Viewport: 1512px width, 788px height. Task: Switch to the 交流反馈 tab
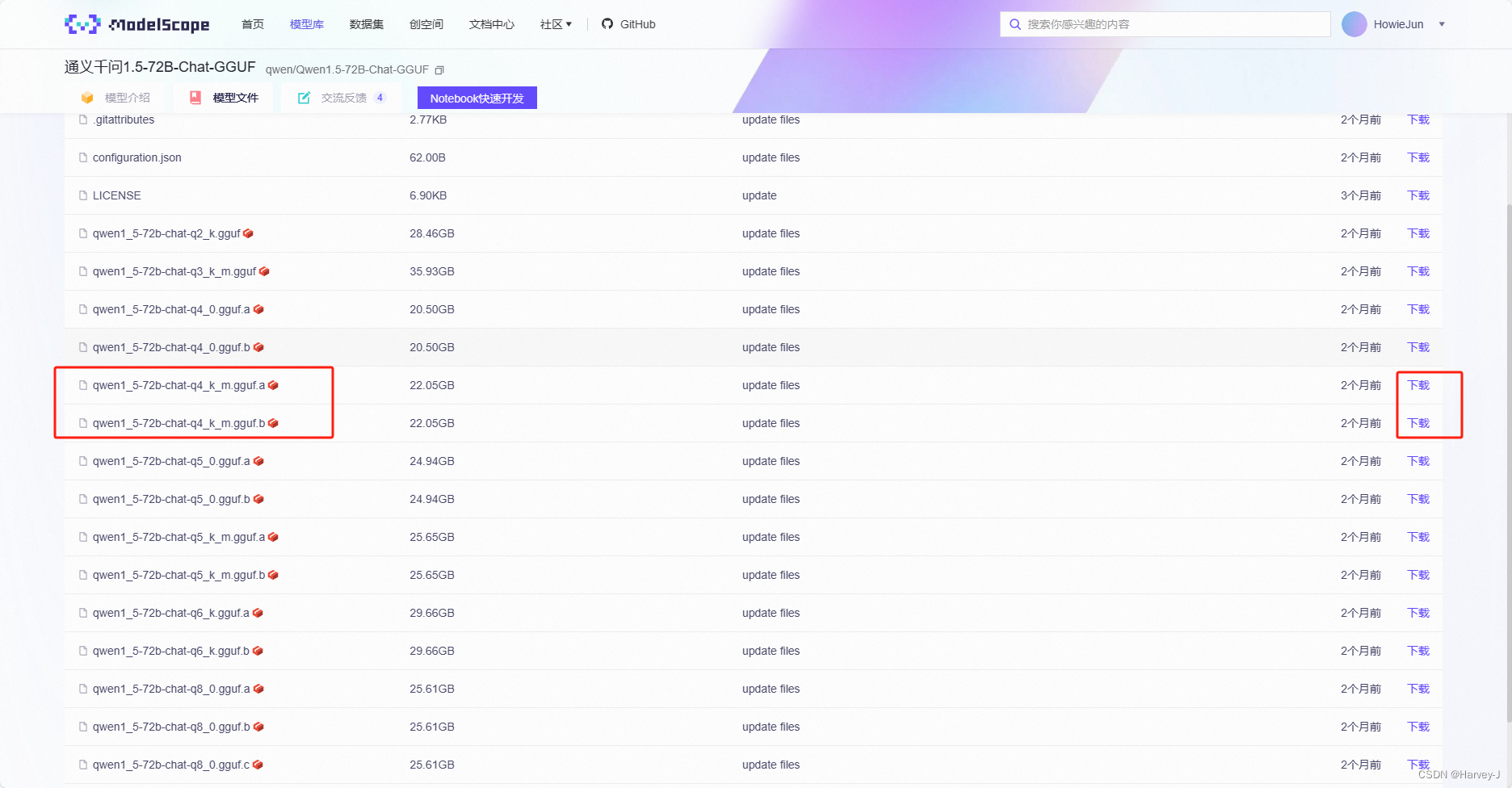click(x=342, y=98)
